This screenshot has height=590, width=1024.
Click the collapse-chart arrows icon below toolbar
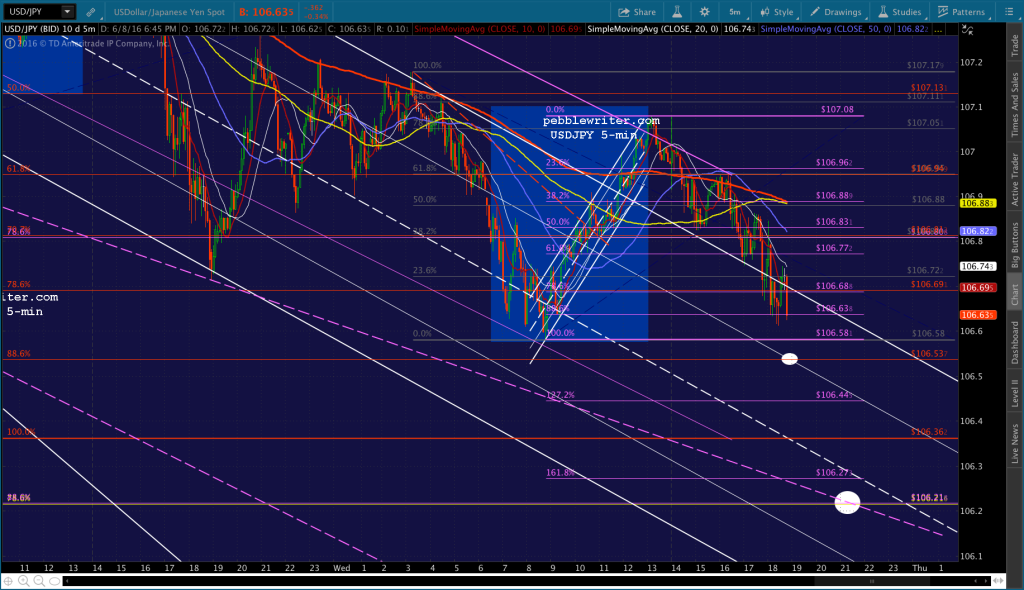[x=967, y=30]
